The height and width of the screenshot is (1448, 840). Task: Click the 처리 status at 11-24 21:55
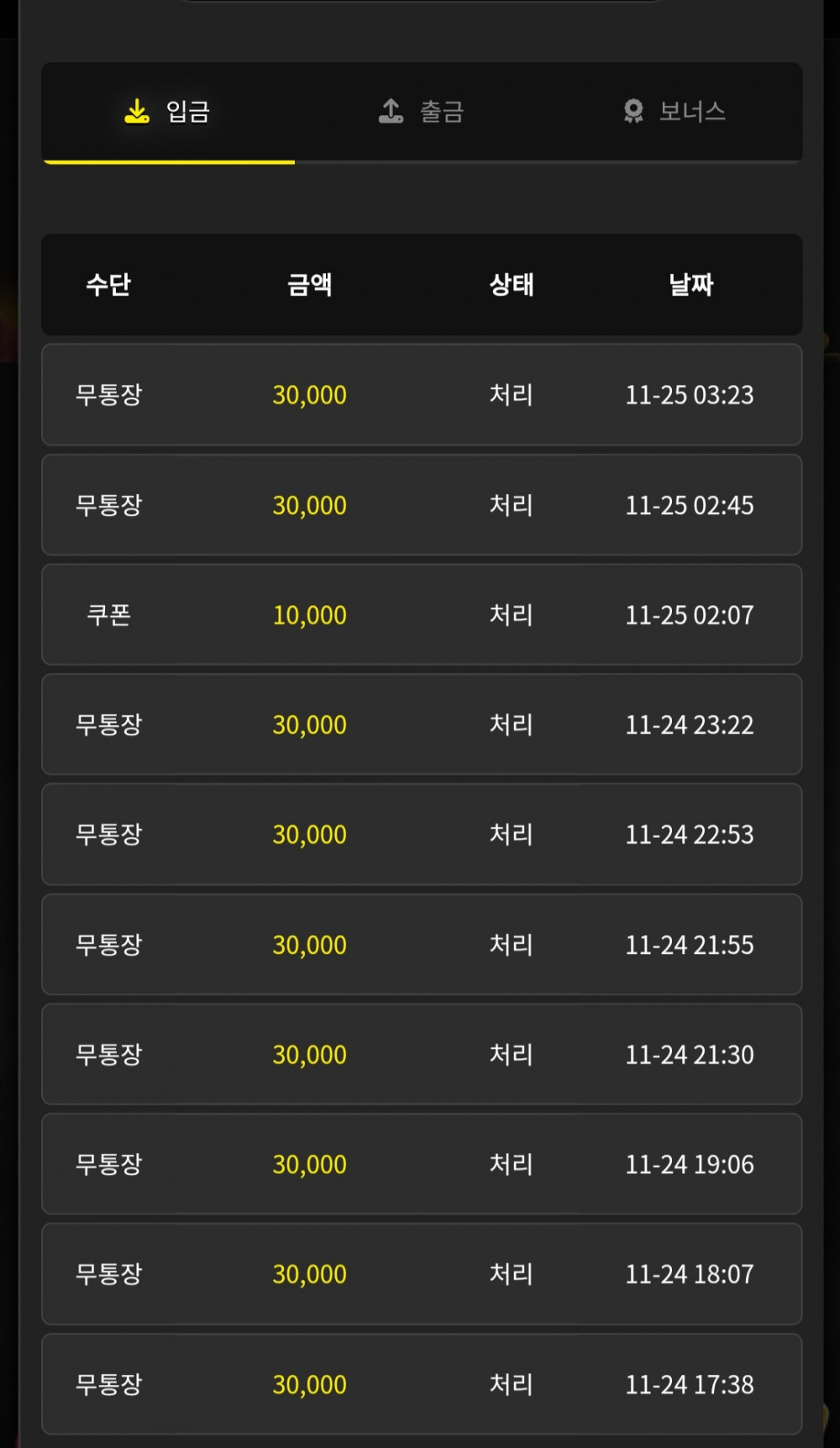(x=512, y=945)
